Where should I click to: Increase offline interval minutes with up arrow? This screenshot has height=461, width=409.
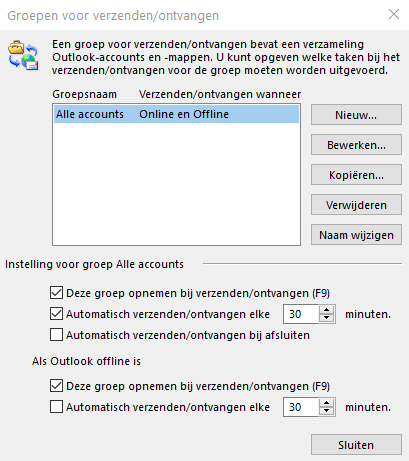tap(326, 403)
